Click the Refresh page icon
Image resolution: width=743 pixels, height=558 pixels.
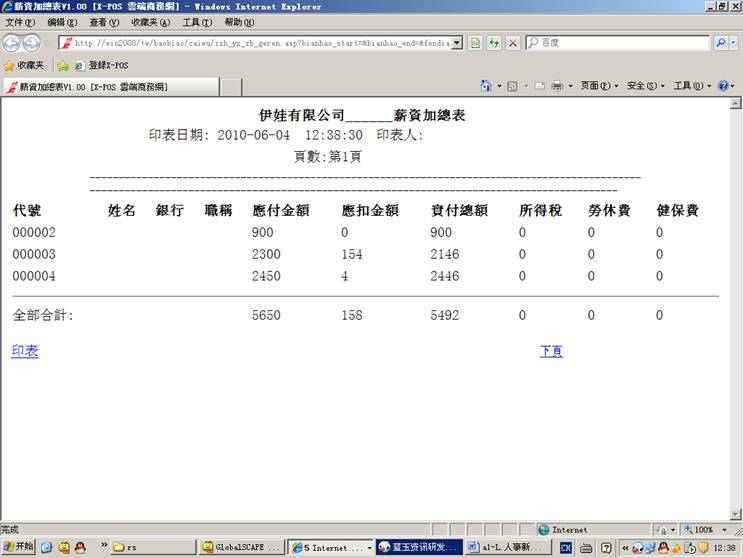494,43
